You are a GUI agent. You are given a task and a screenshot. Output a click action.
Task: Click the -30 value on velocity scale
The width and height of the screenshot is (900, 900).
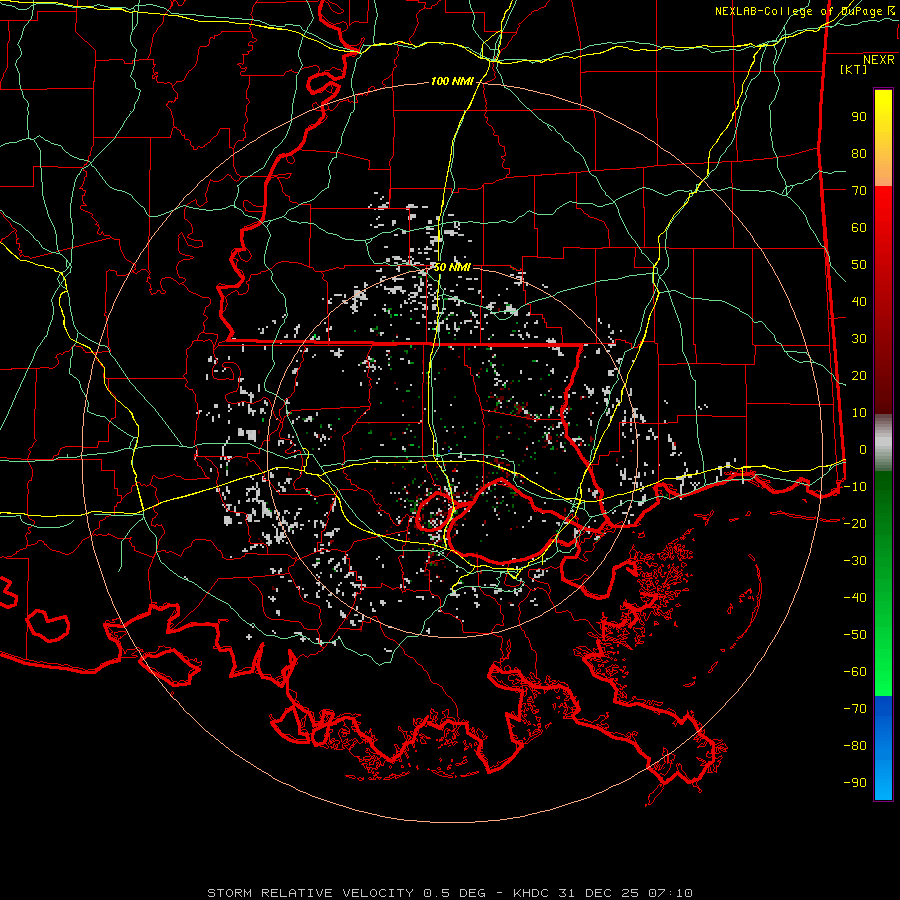coord(855,561)
